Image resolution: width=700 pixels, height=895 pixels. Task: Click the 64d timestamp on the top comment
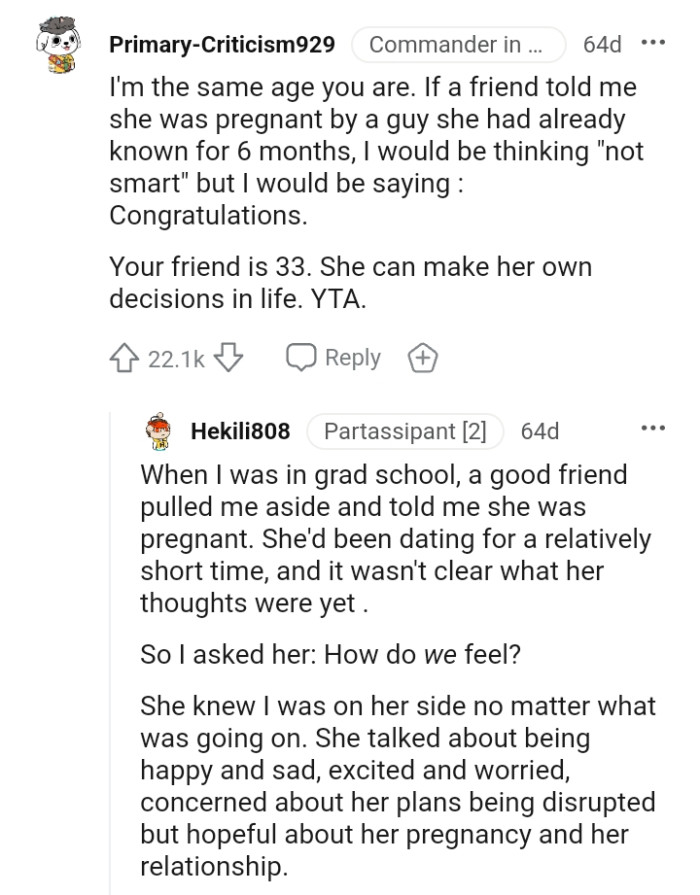click(600, 43)
